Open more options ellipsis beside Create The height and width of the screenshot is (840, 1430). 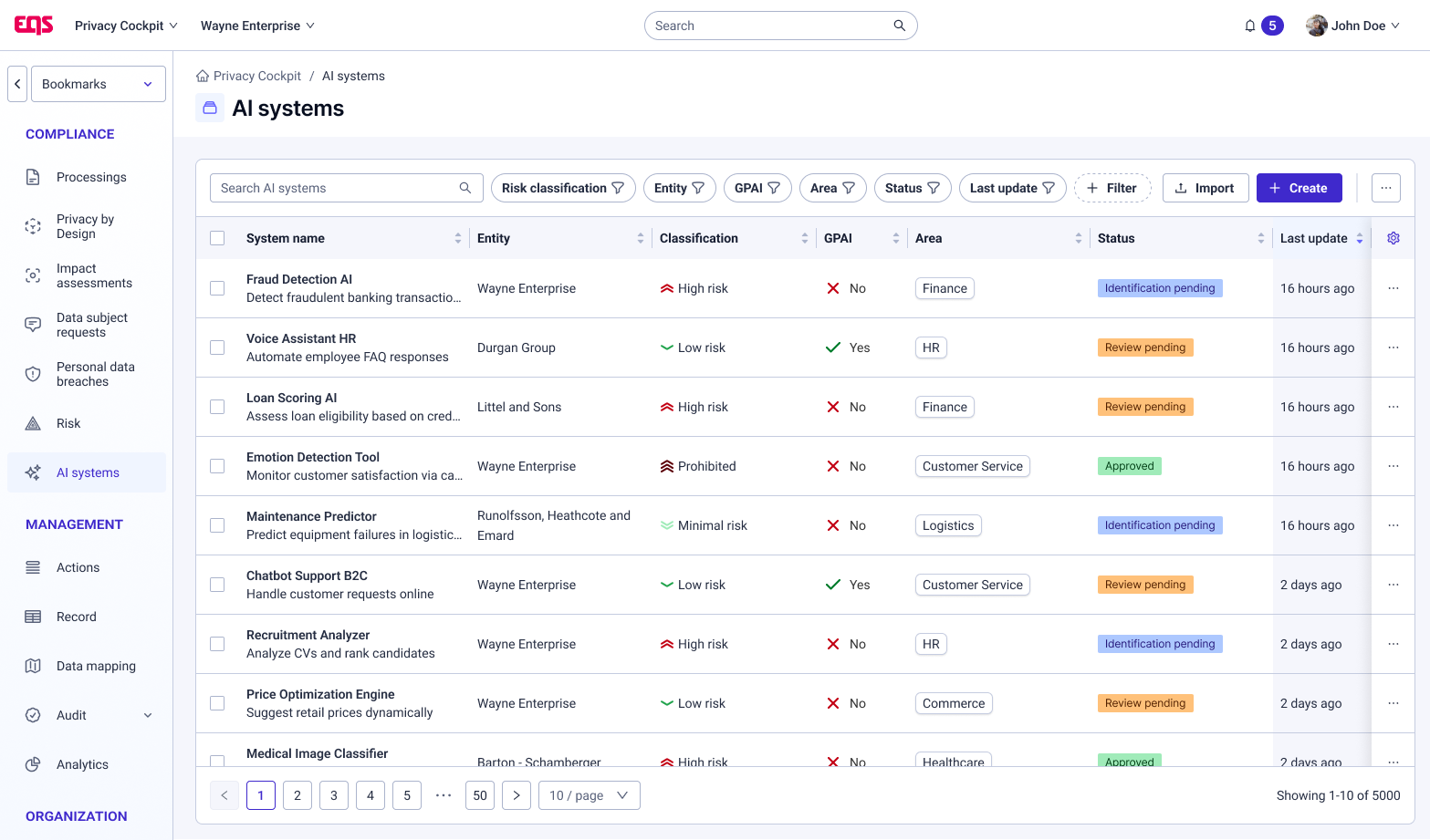(1386, 188)
